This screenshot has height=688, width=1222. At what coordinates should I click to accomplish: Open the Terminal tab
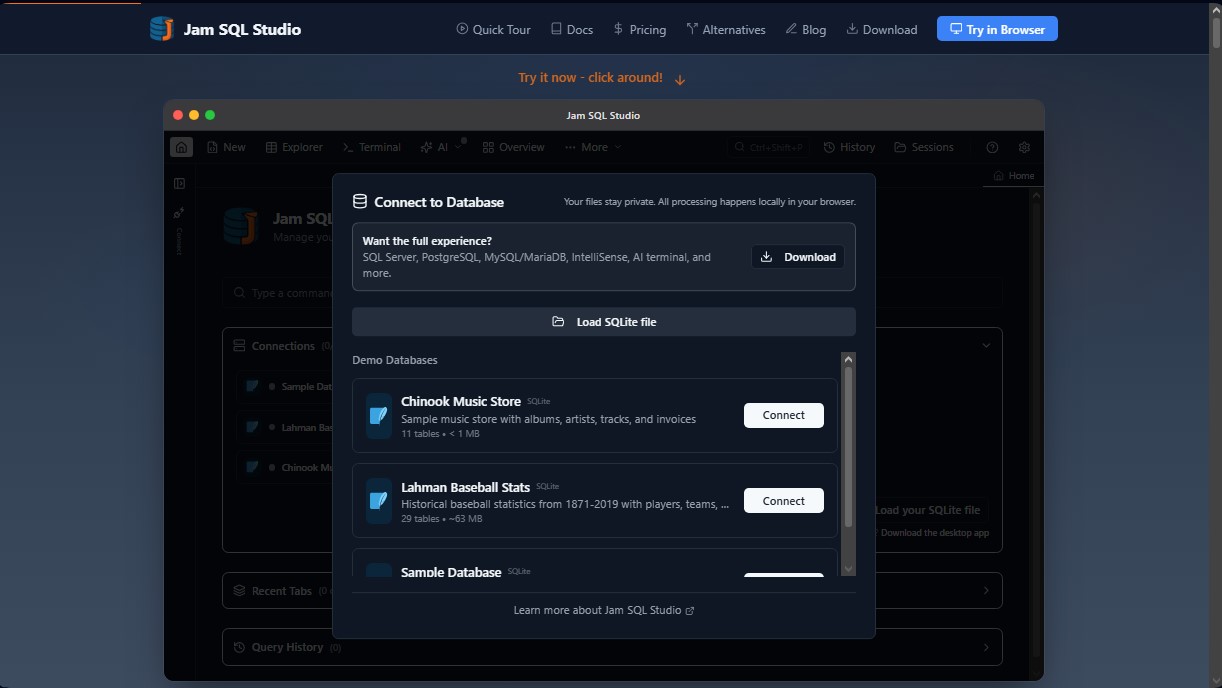click(371, 147)
